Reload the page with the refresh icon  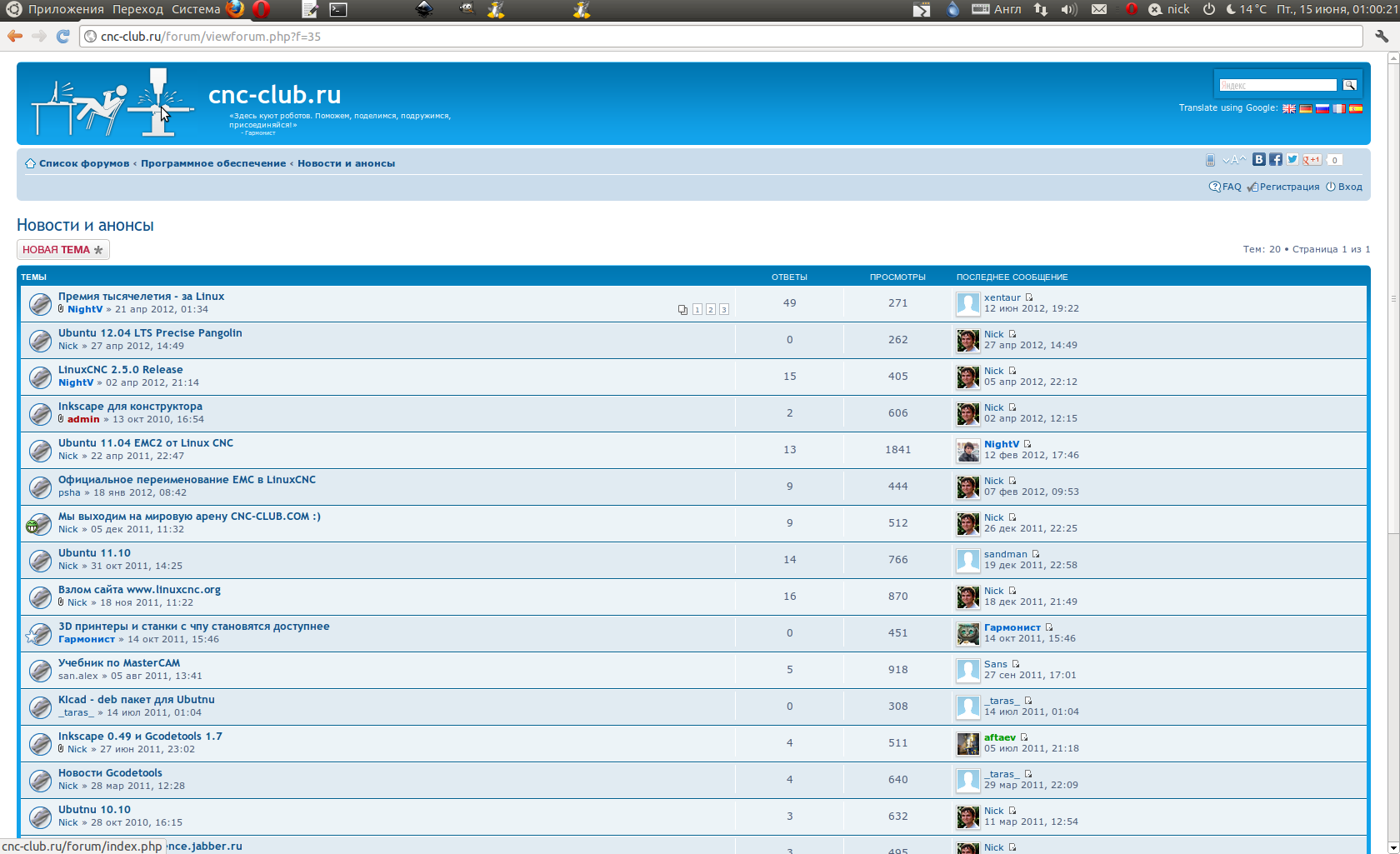(63, 36)
